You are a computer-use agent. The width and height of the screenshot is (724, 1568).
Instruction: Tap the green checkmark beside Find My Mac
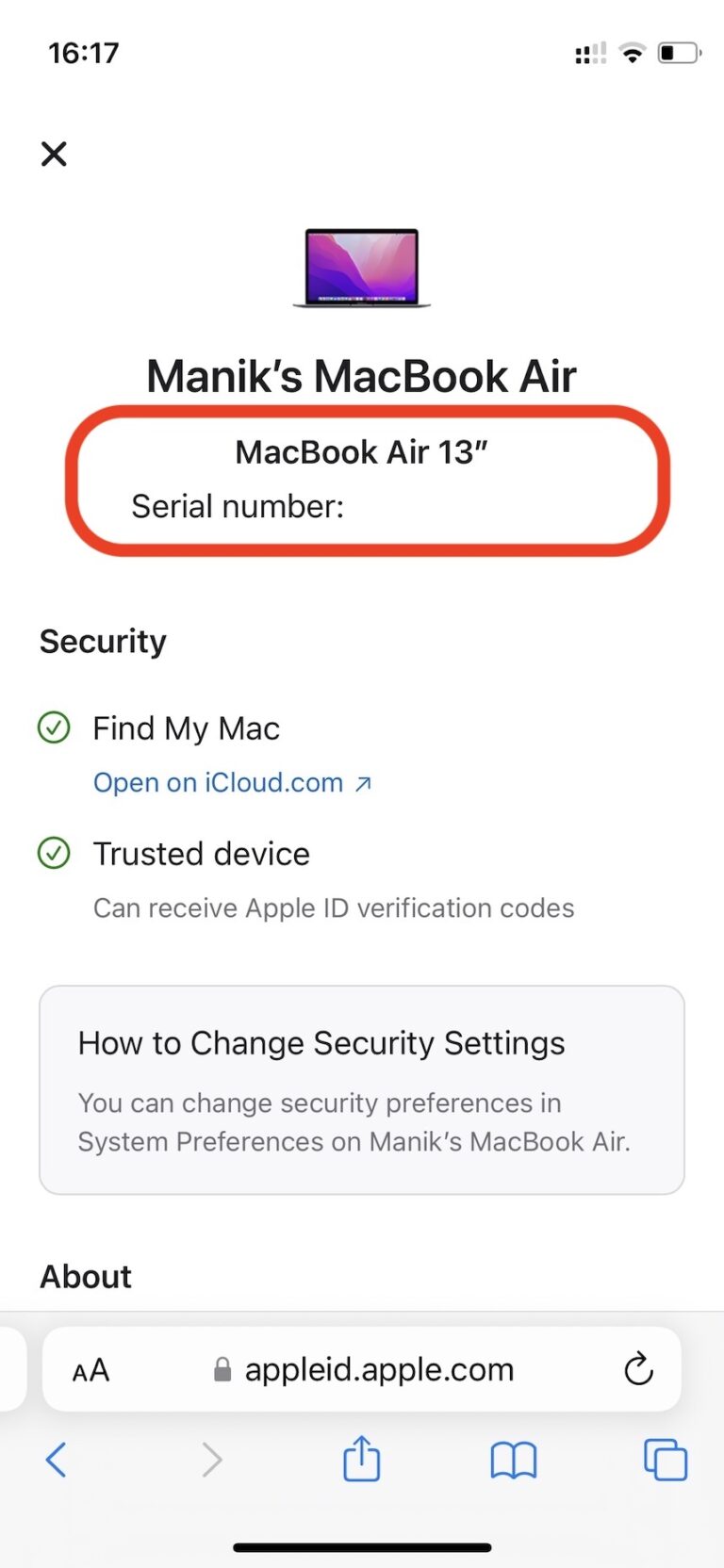point(54,727)
